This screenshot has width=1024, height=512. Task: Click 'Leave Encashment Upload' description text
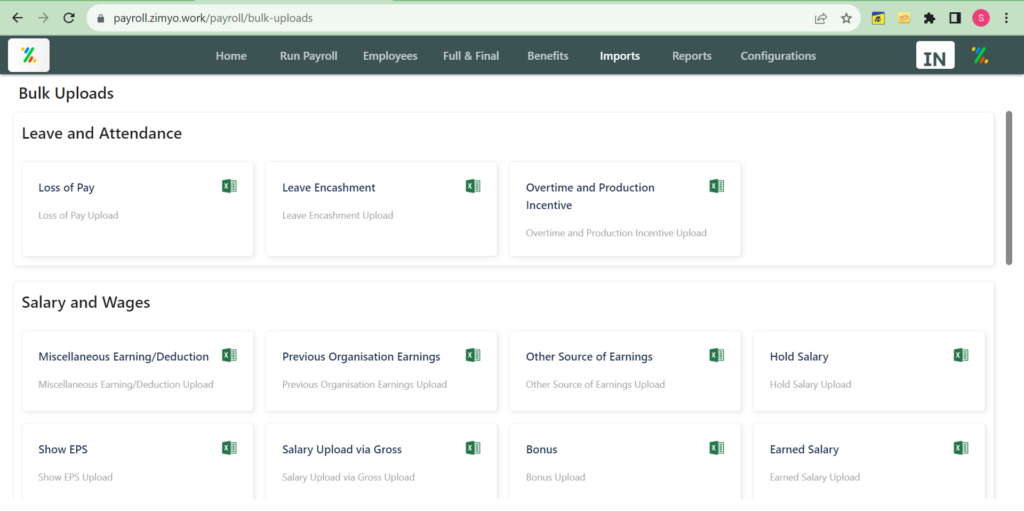click(x=338, y=215)
